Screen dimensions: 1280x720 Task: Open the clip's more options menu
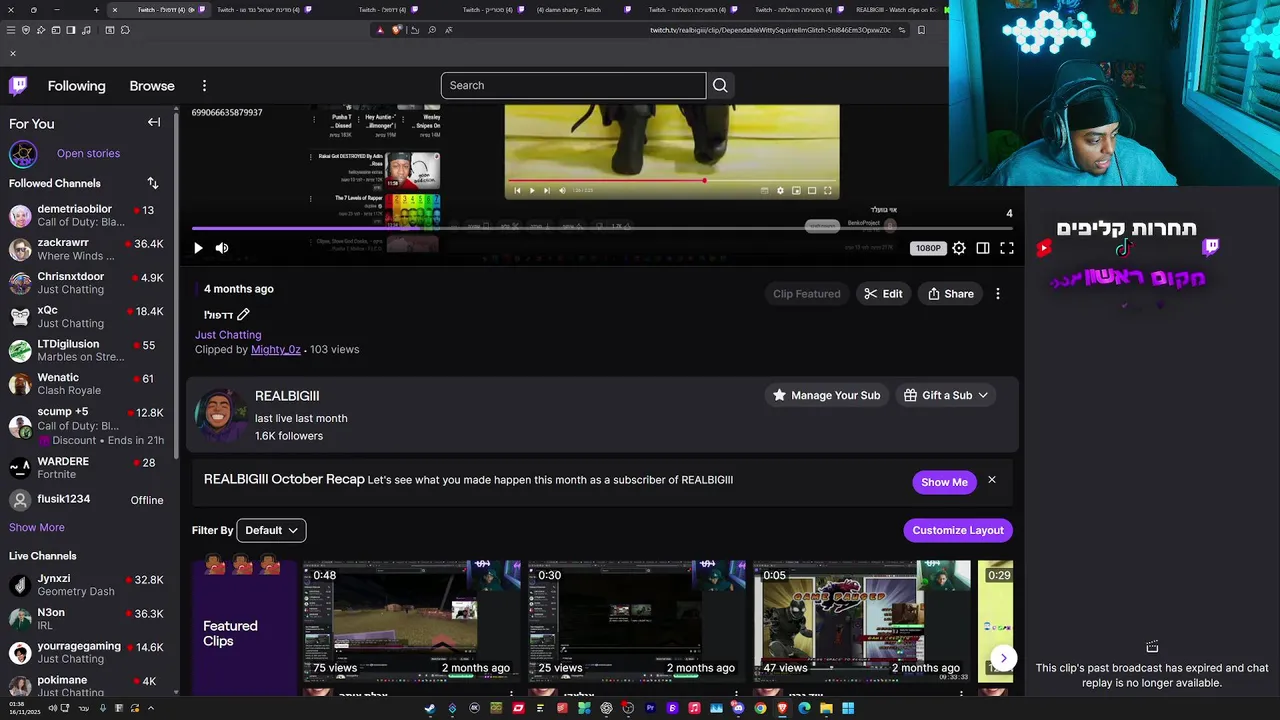click(x=998, y=294)
